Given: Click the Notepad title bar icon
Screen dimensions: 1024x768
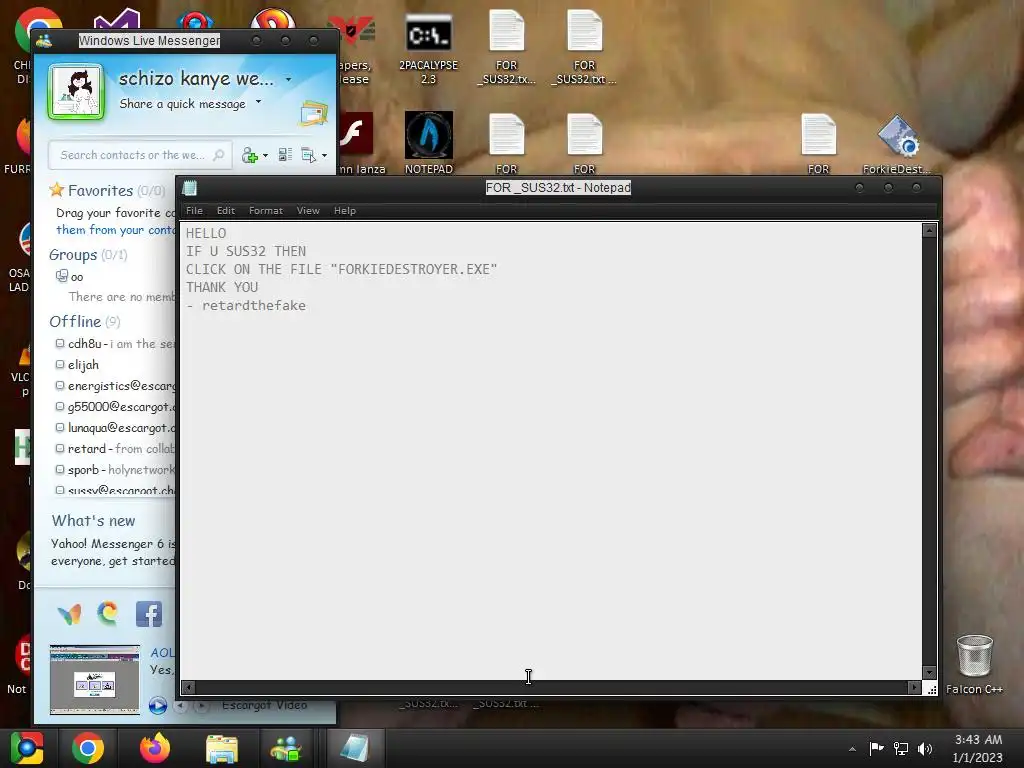Looking at the screenshot, I should point(190,188).
